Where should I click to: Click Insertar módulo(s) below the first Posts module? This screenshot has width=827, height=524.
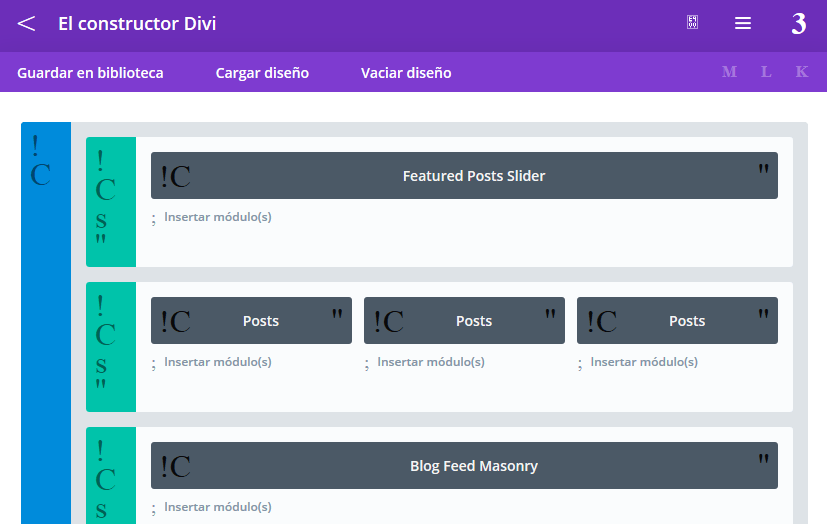(x=217, y=362)
